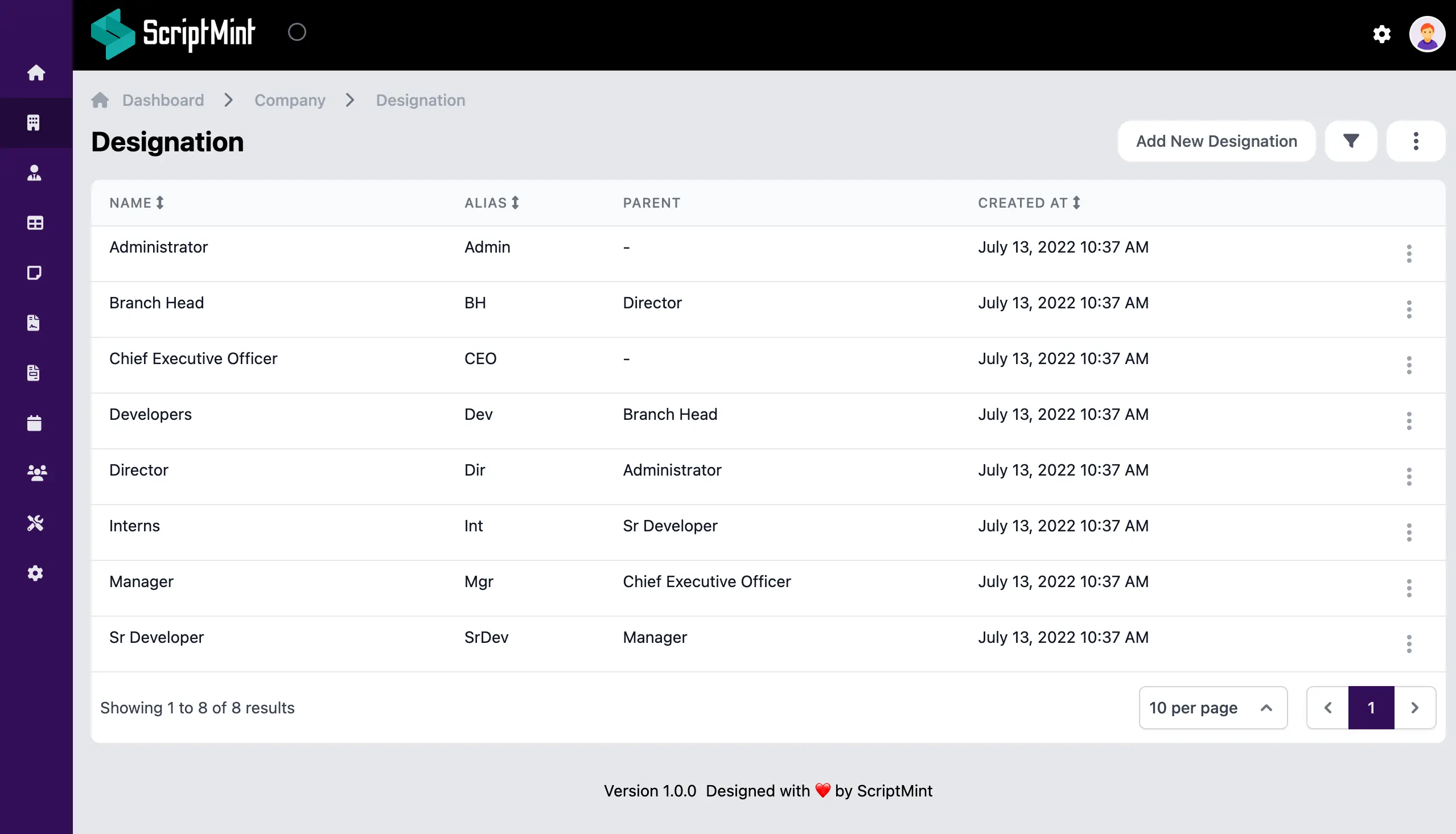This screenshot has width=1456, height=834.
Task: Open the actions menu for the Administrator row
Action: click(x=1409, y=253)
